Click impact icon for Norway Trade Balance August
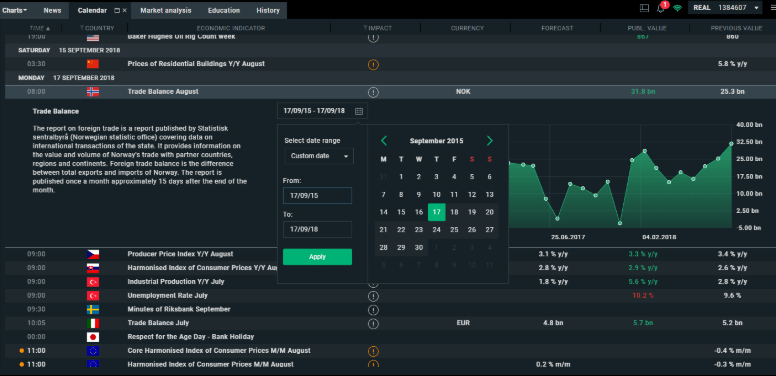 374,92
